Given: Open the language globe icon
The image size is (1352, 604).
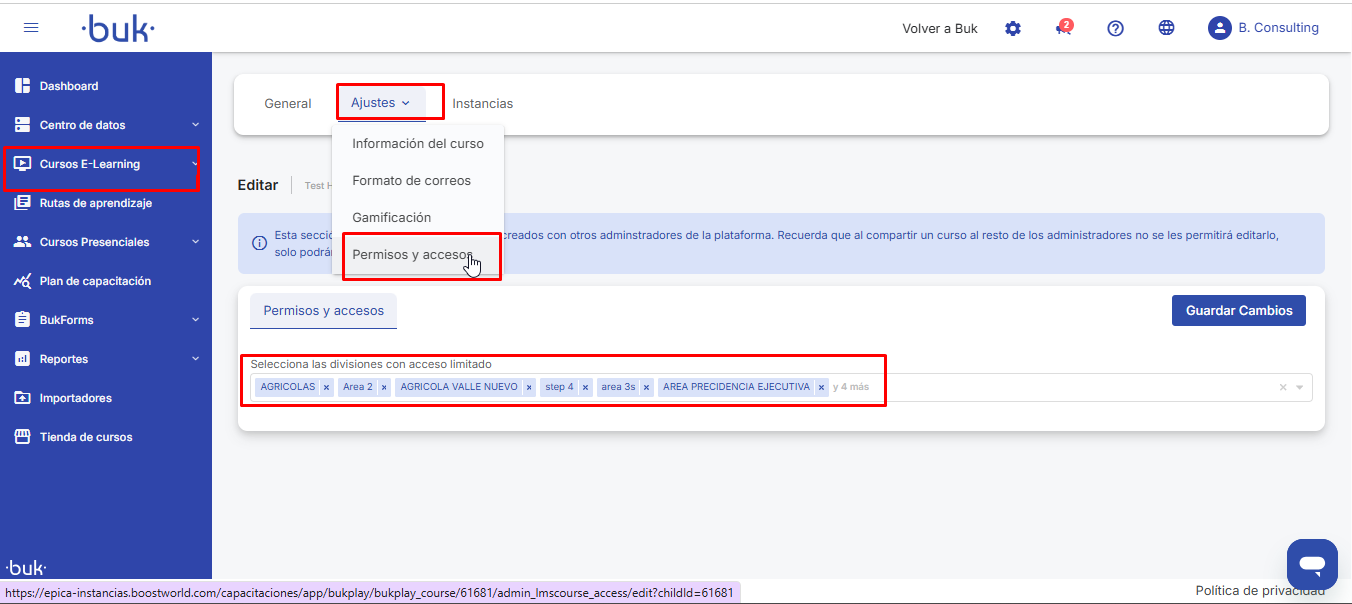Looking at the screenshot, I should 1166,28.
